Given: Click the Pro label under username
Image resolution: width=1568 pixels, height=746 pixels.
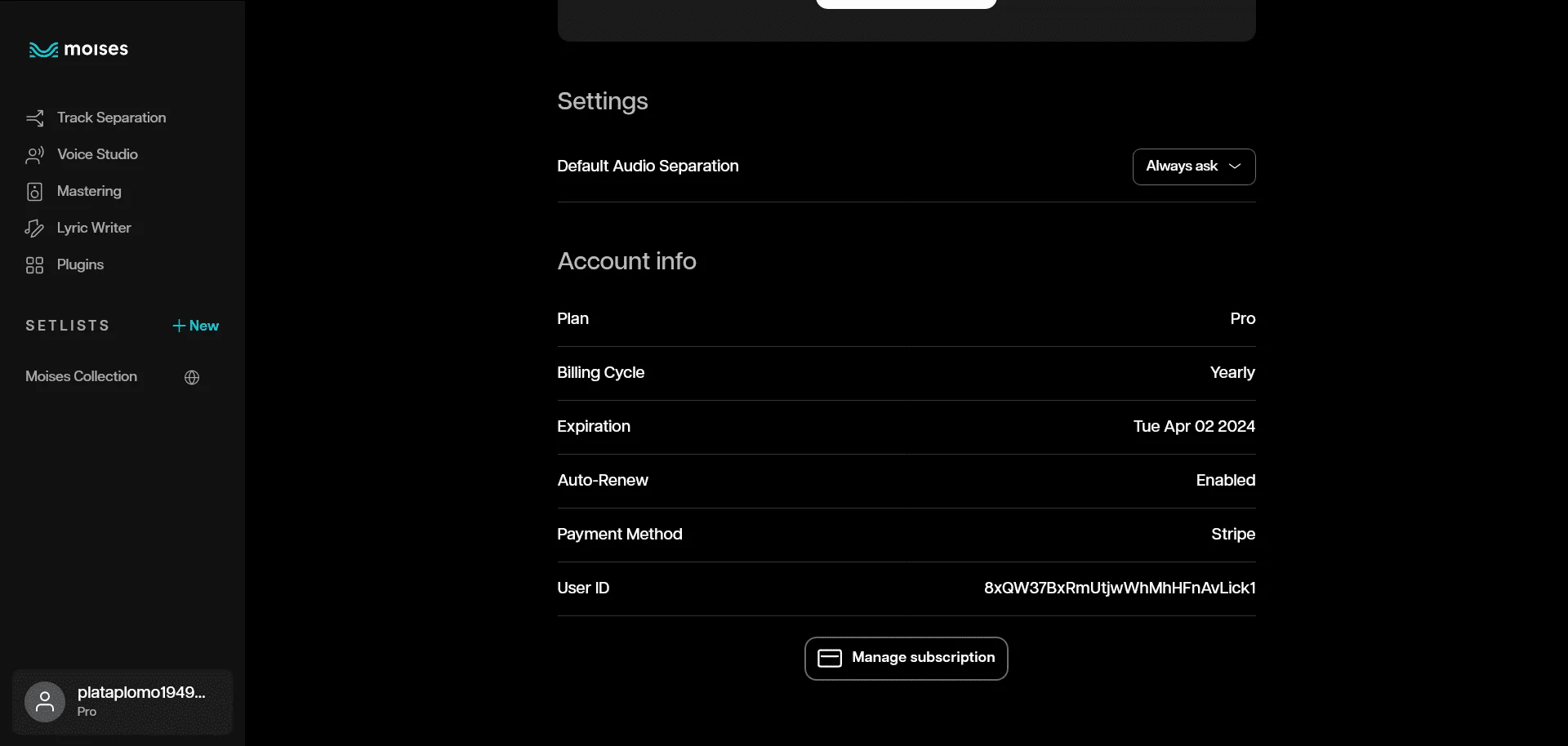Looking at the screenshot, I should 87,712.
